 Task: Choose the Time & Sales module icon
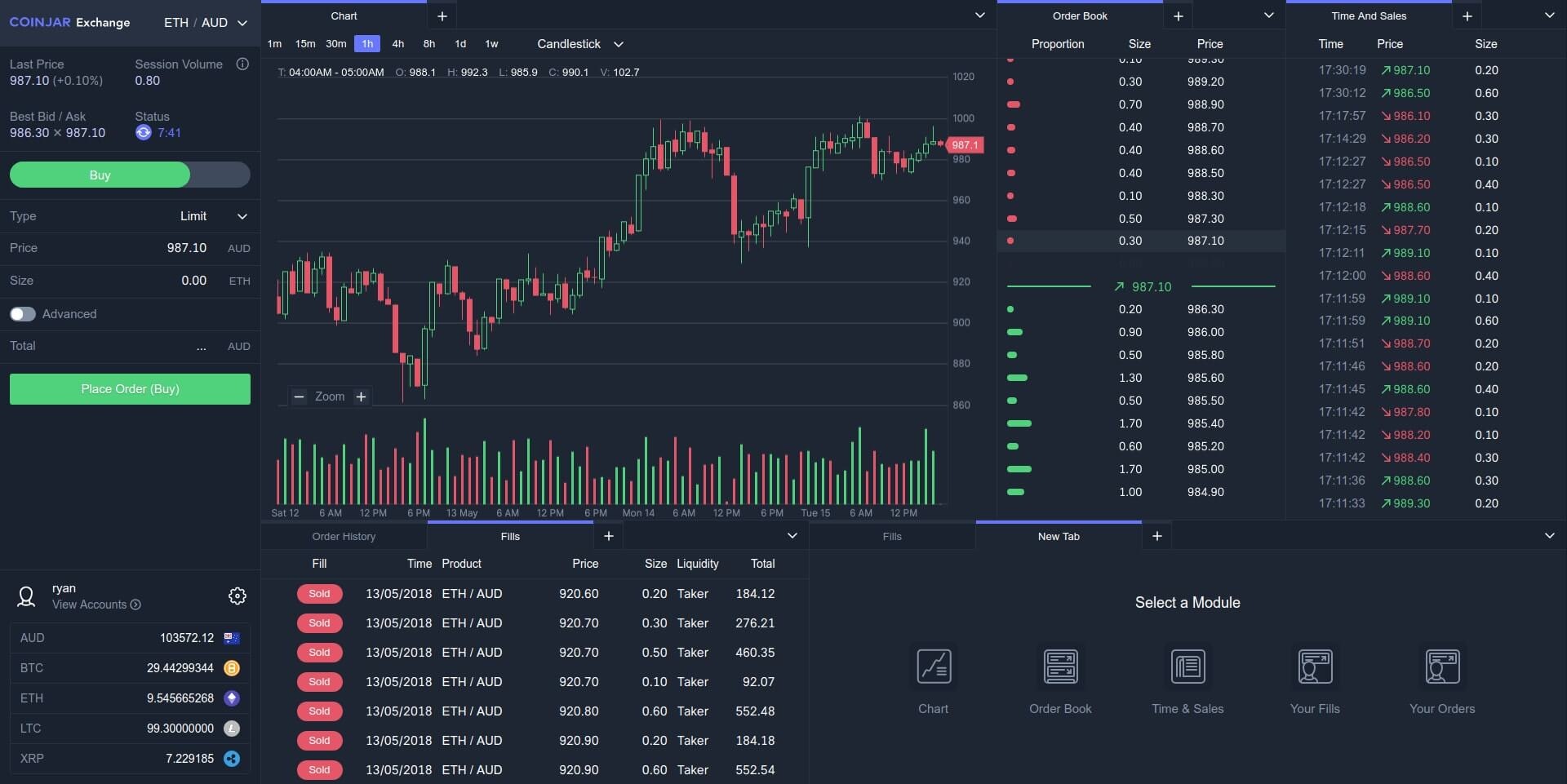1187,667
